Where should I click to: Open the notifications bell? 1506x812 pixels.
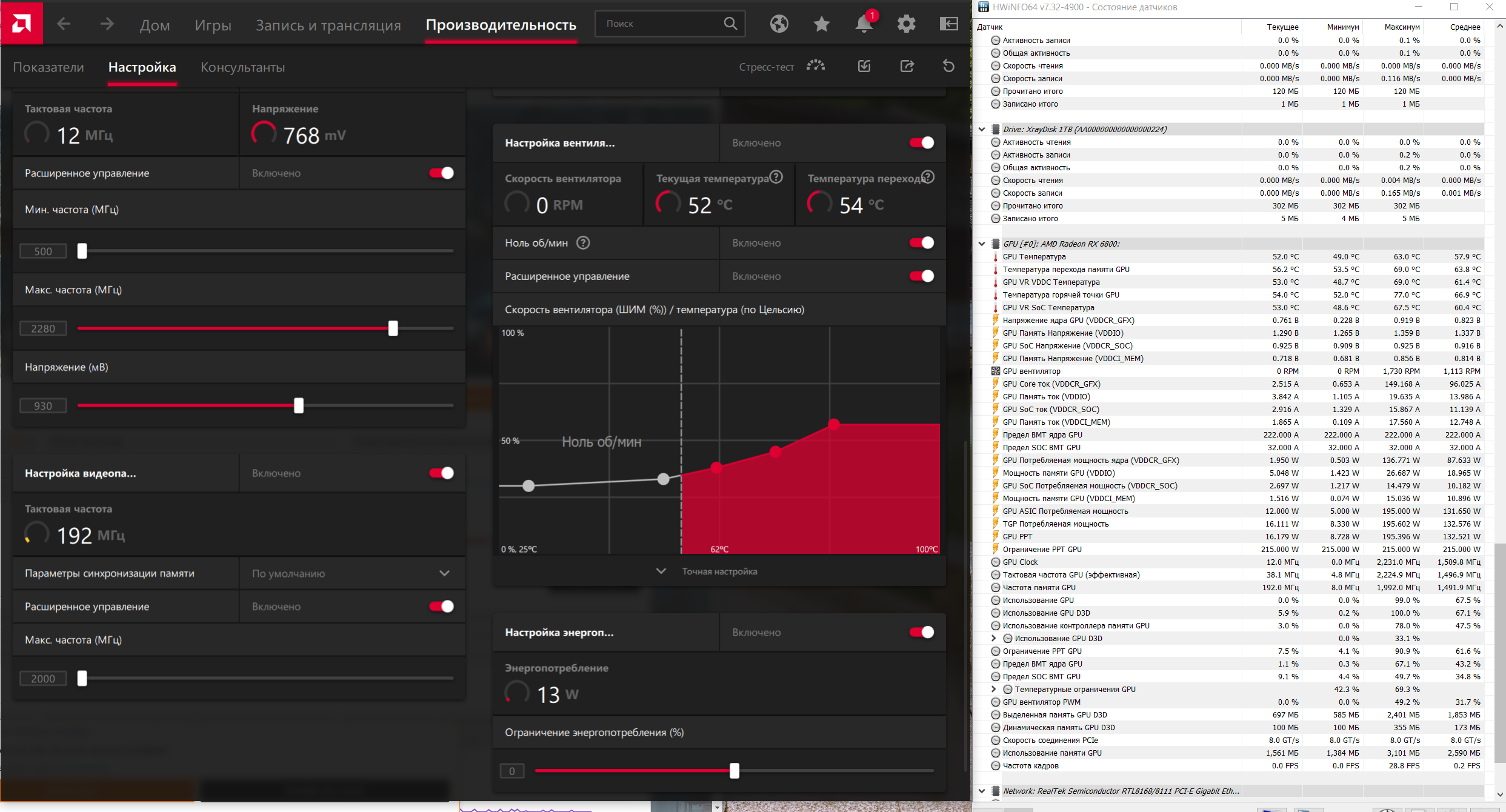click(x=864, y=24)
